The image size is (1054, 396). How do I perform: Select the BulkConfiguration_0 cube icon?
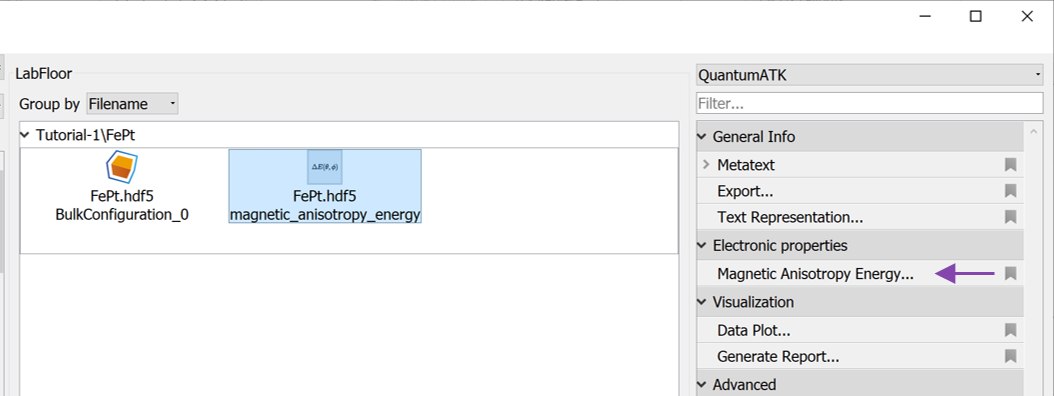[x=122, y=167]
